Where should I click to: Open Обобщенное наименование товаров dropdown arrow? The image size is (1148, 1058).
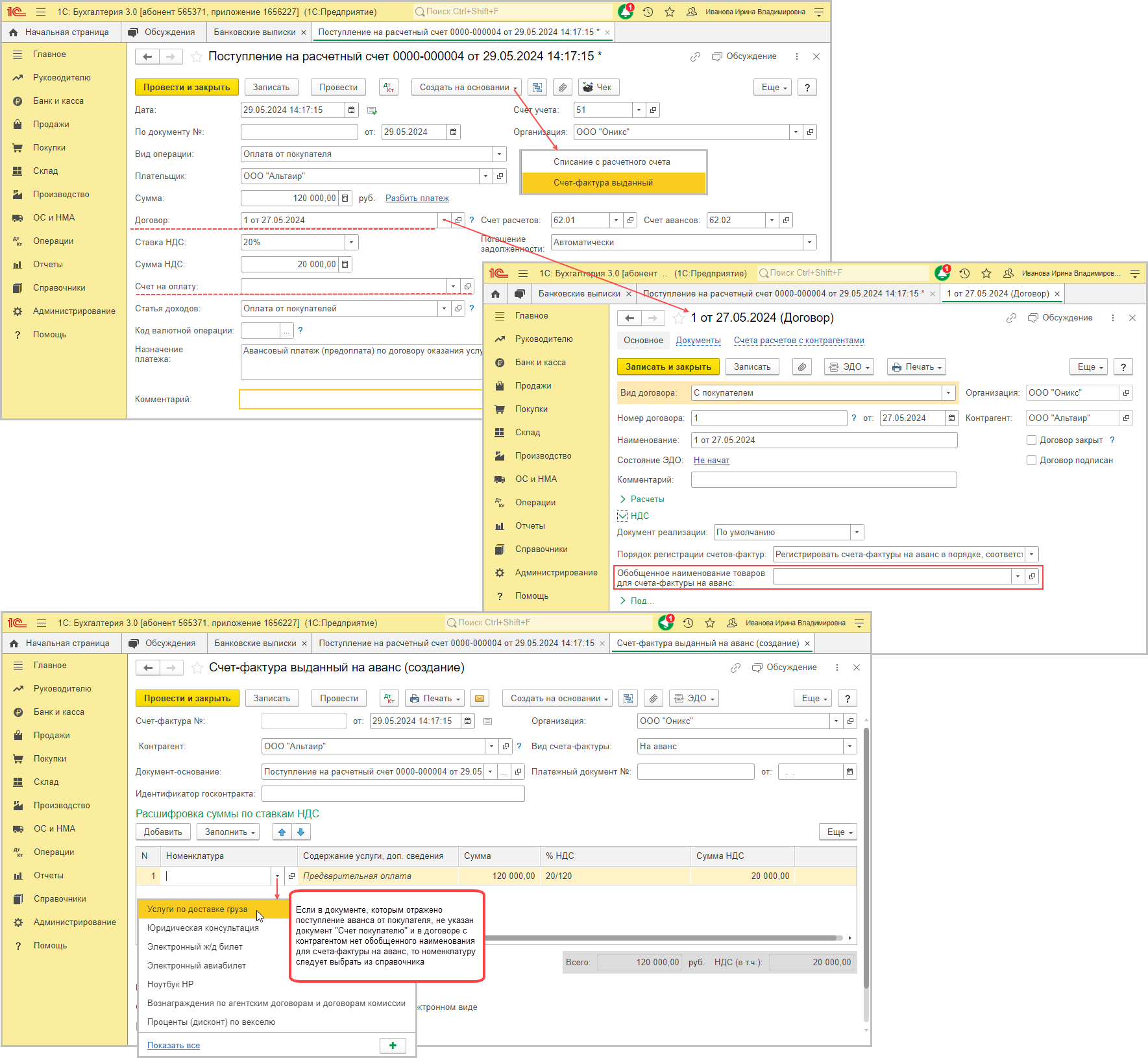pos(1018,577)
